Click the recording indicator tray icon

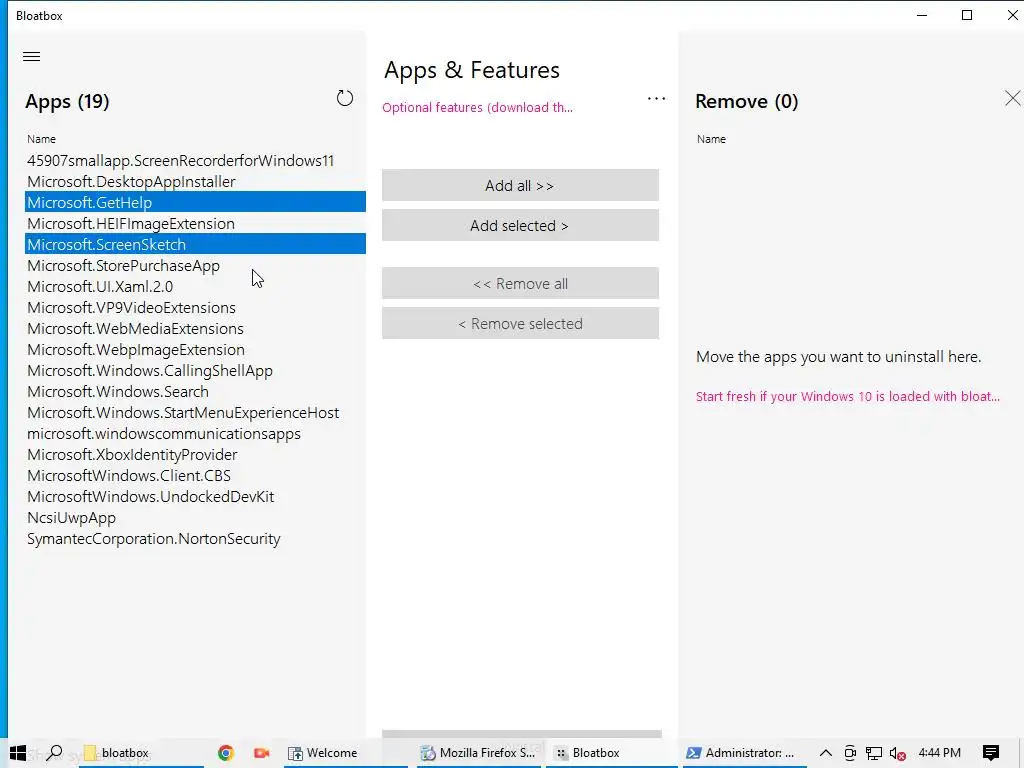point(850,753)
